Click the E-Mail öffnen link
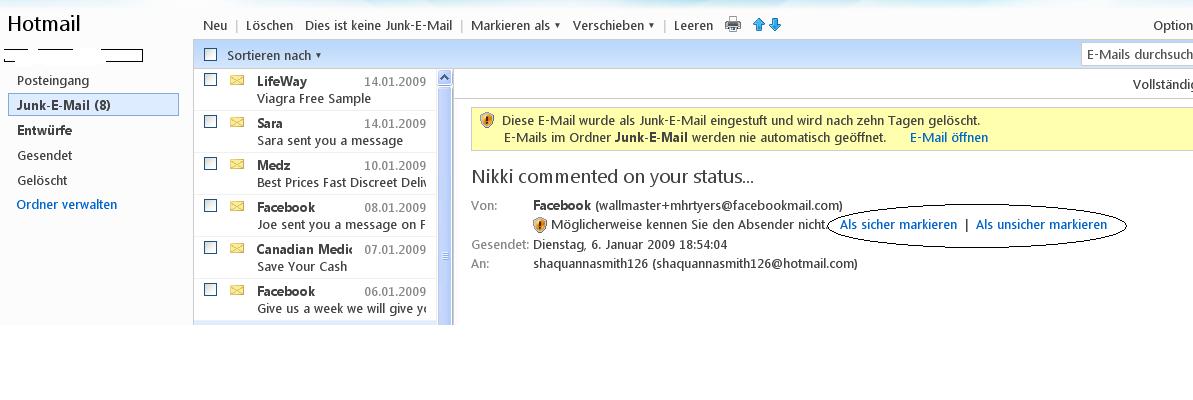The height and width of the screenshot is (400, 1193). click(948, 138)
